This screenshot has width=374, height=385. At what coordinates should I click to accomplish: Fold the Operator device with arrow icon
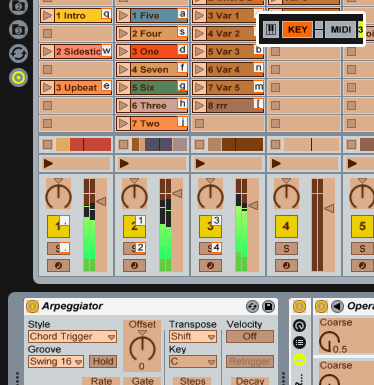coord(337,306)
